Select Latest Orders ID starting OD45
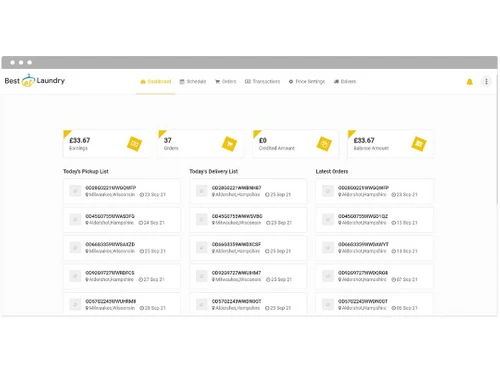The image size is (500, 375). [363, 216]
